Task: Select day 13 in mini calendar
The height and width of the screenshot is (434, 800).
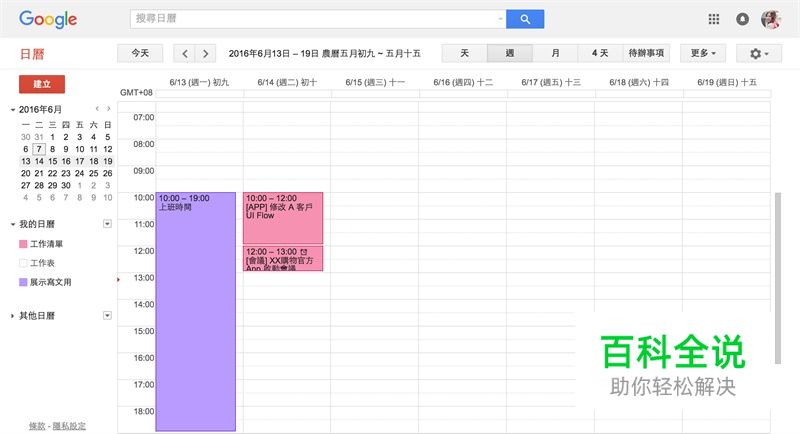Action: [x=26, y=161]
